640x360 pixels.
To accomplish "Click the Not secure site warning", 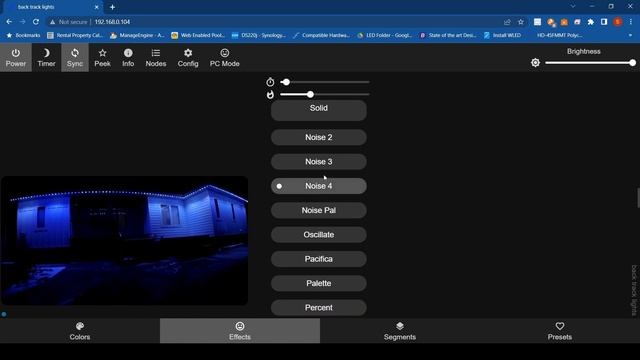I will [x=68, y=22].
